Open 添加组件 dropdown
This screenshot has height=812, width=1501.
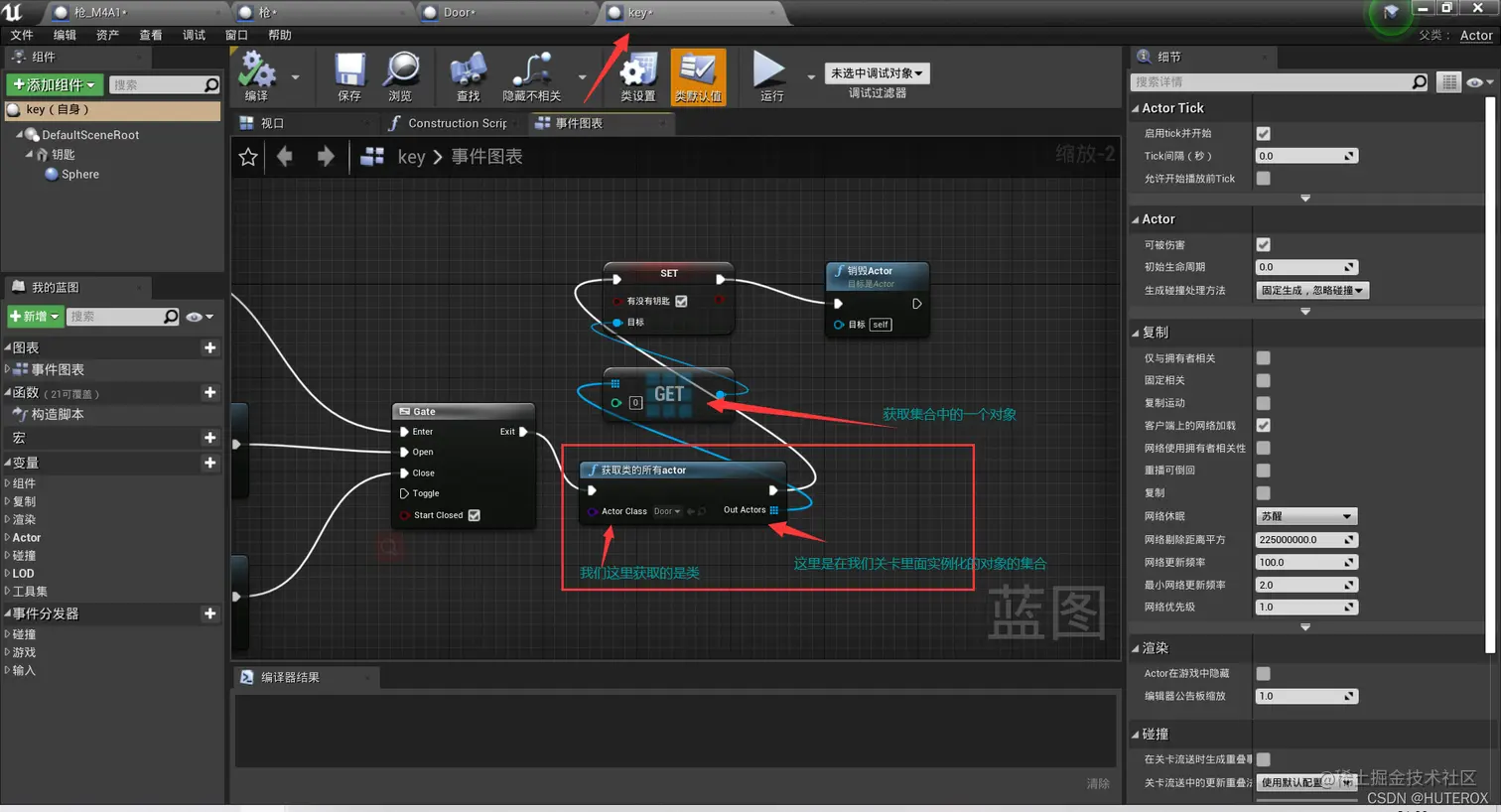tap(55, 84)
